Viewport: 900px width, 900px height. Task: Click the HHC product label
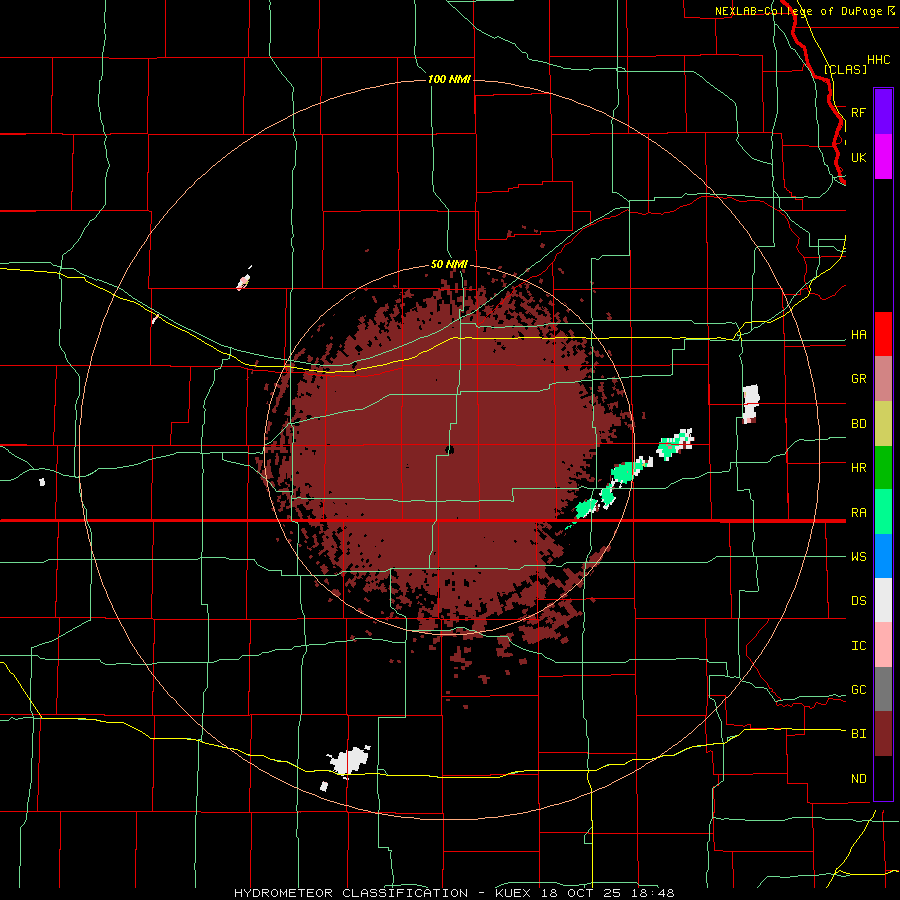coord(878,60)
